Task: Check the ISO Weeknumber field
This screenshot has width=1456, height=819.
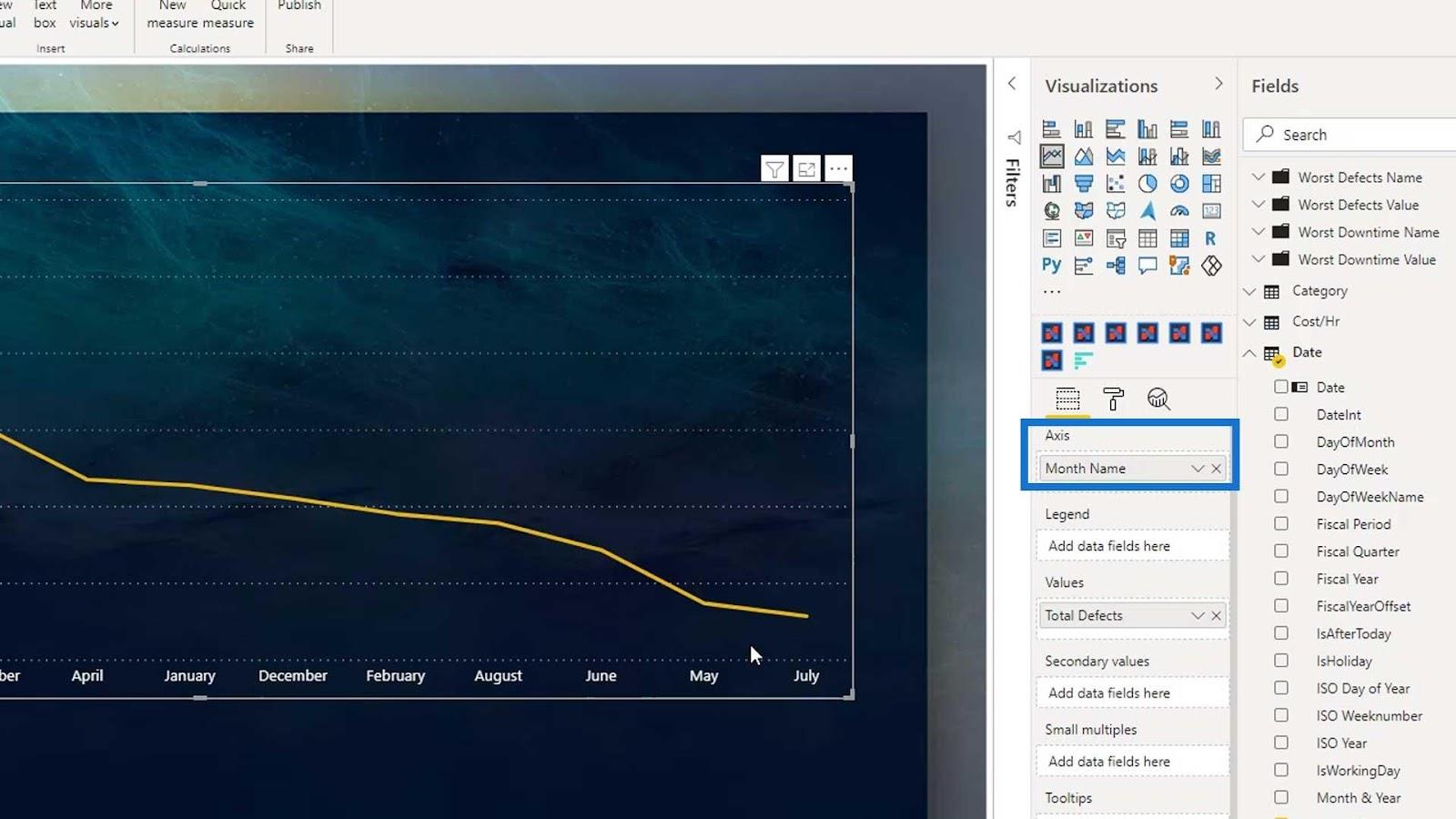Action: tap(1281, 715)
